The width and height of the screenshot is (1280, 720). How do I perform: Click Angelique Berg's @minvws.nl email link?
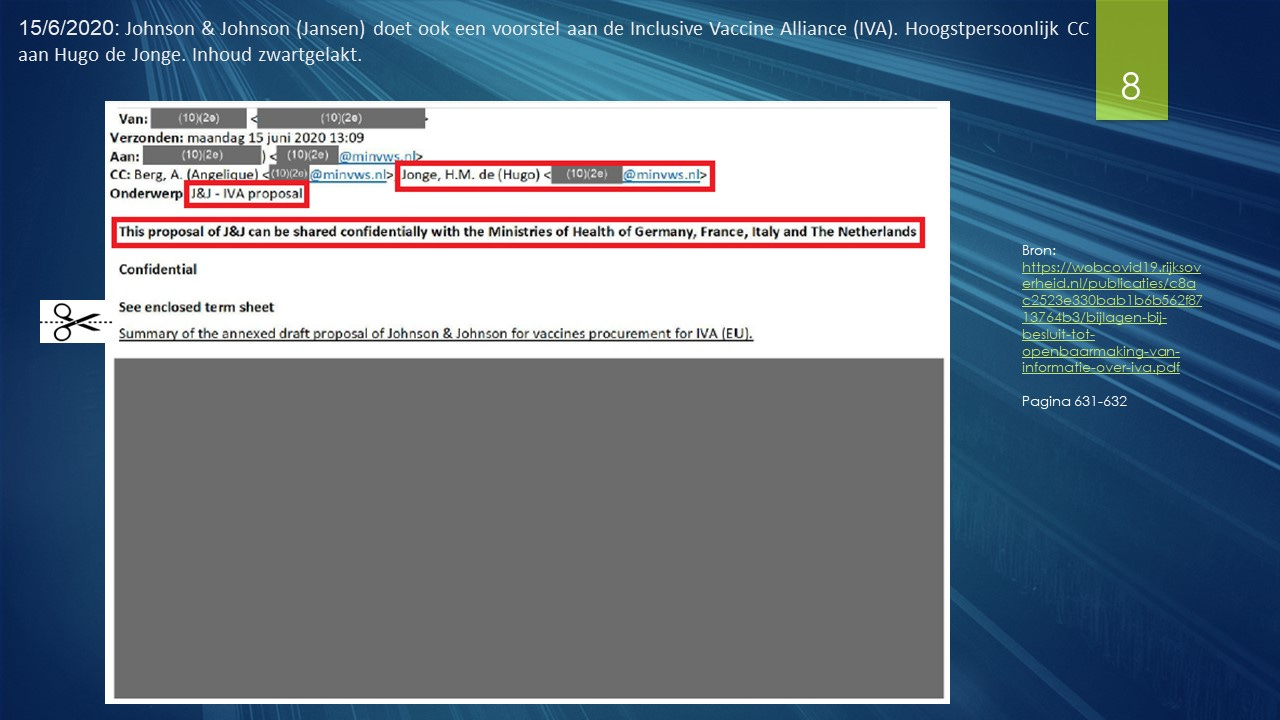coord(348,174)
